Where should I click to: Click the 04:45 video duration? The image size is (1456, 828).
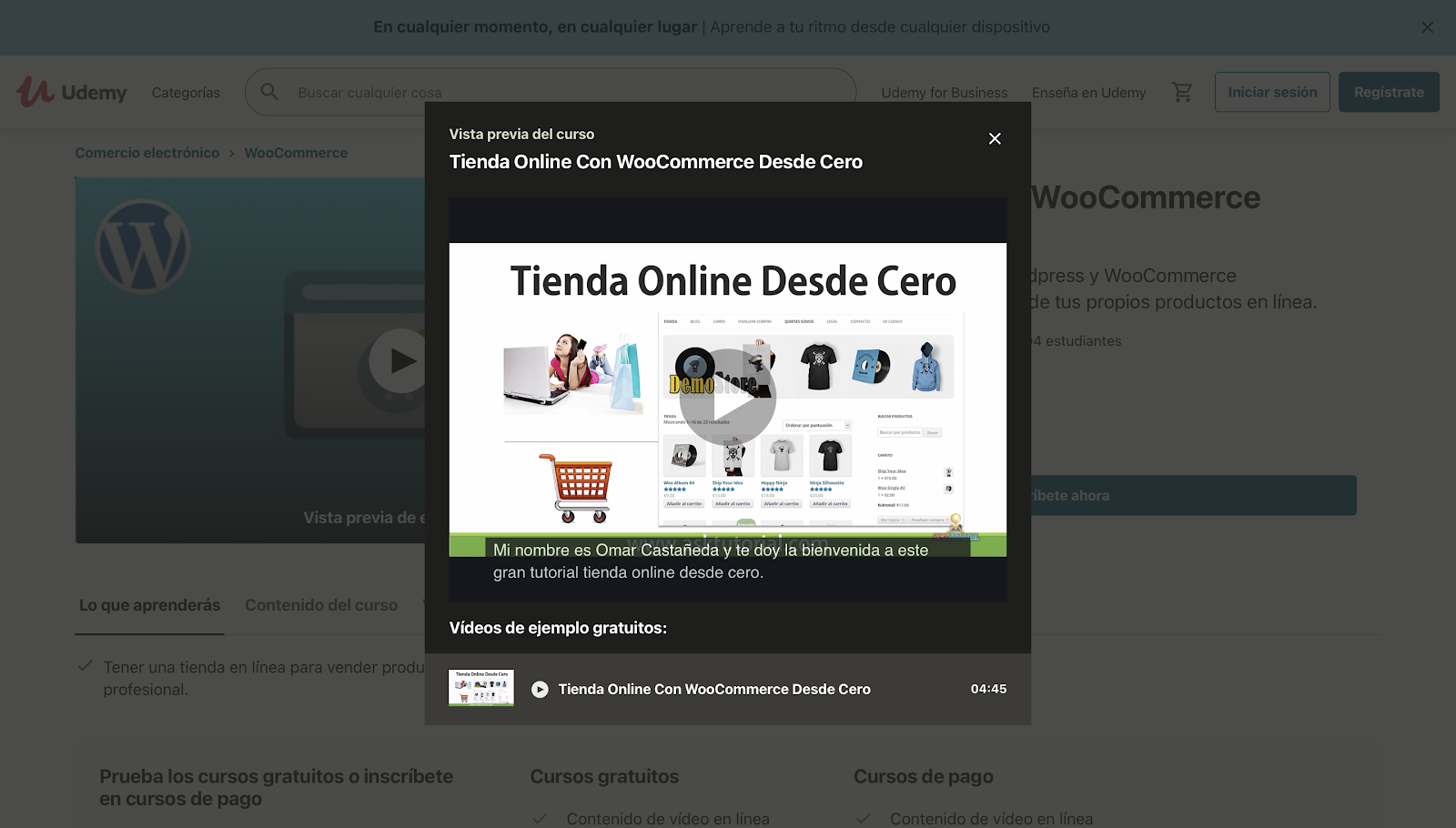coord(988,689)
